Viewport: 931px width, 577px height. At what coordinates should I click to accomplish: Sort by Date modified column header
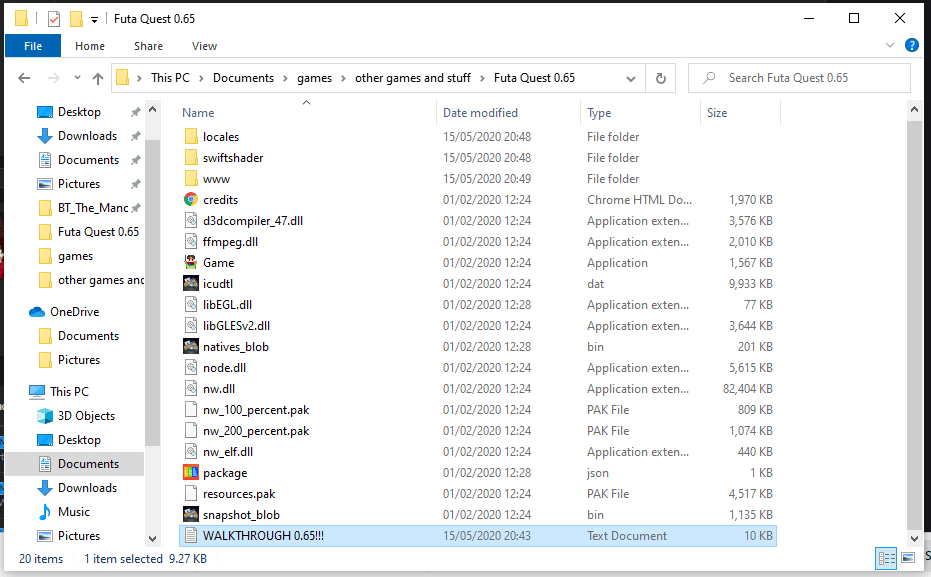480,113
